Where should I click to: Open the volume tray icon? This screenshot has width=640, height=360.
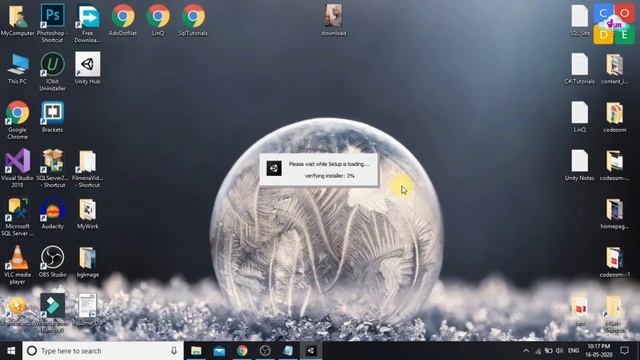tap(560, 351)
